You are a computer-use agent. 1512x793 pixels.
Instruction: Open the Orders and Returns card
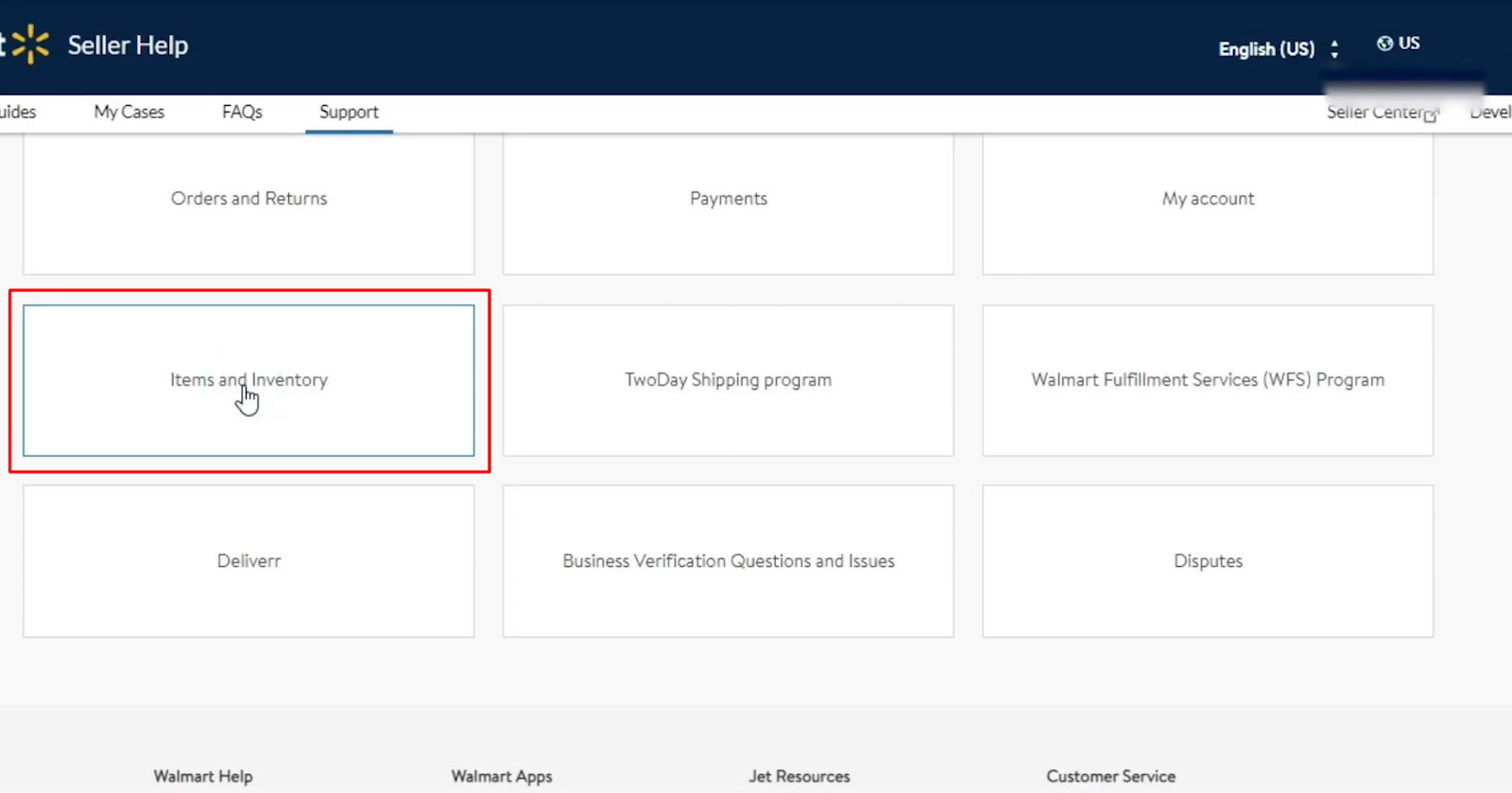click(x=249, y=203)
